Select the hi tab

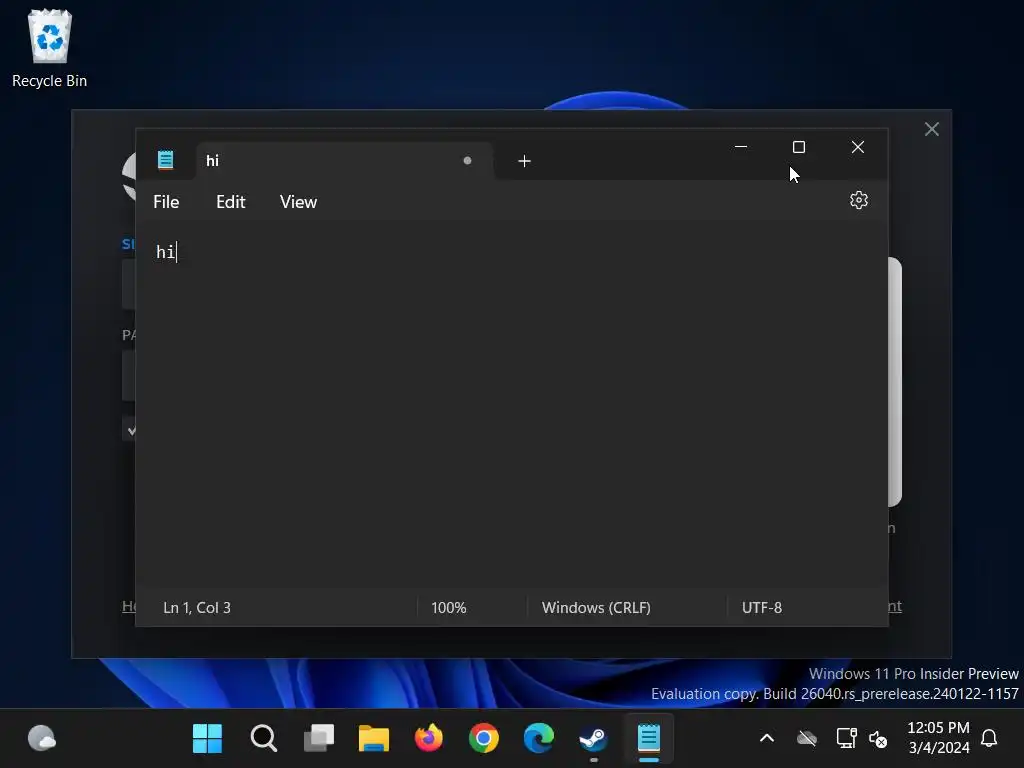344,161
